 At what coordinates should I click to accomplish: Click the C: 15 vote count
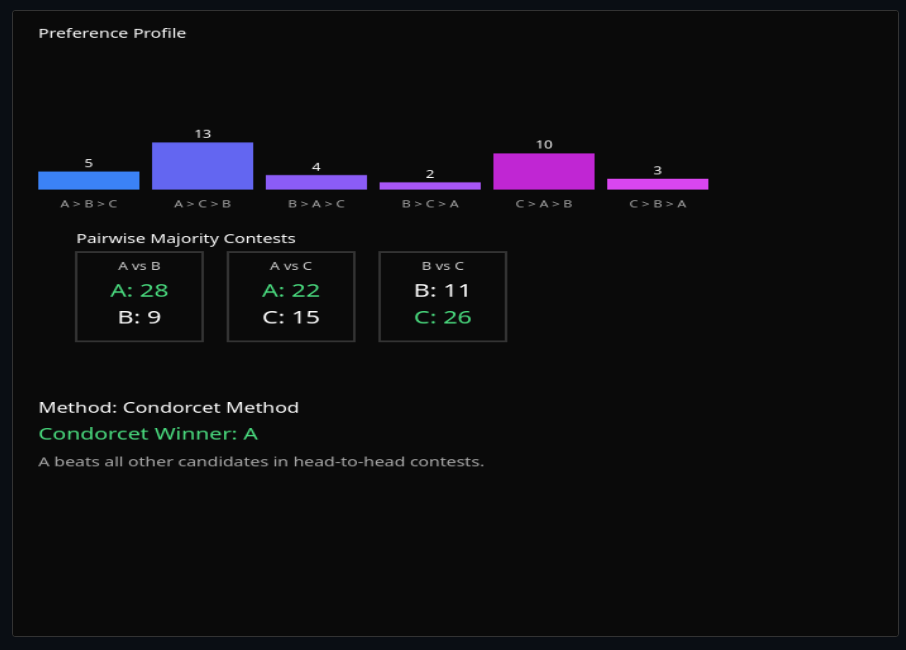pos(291,318)
